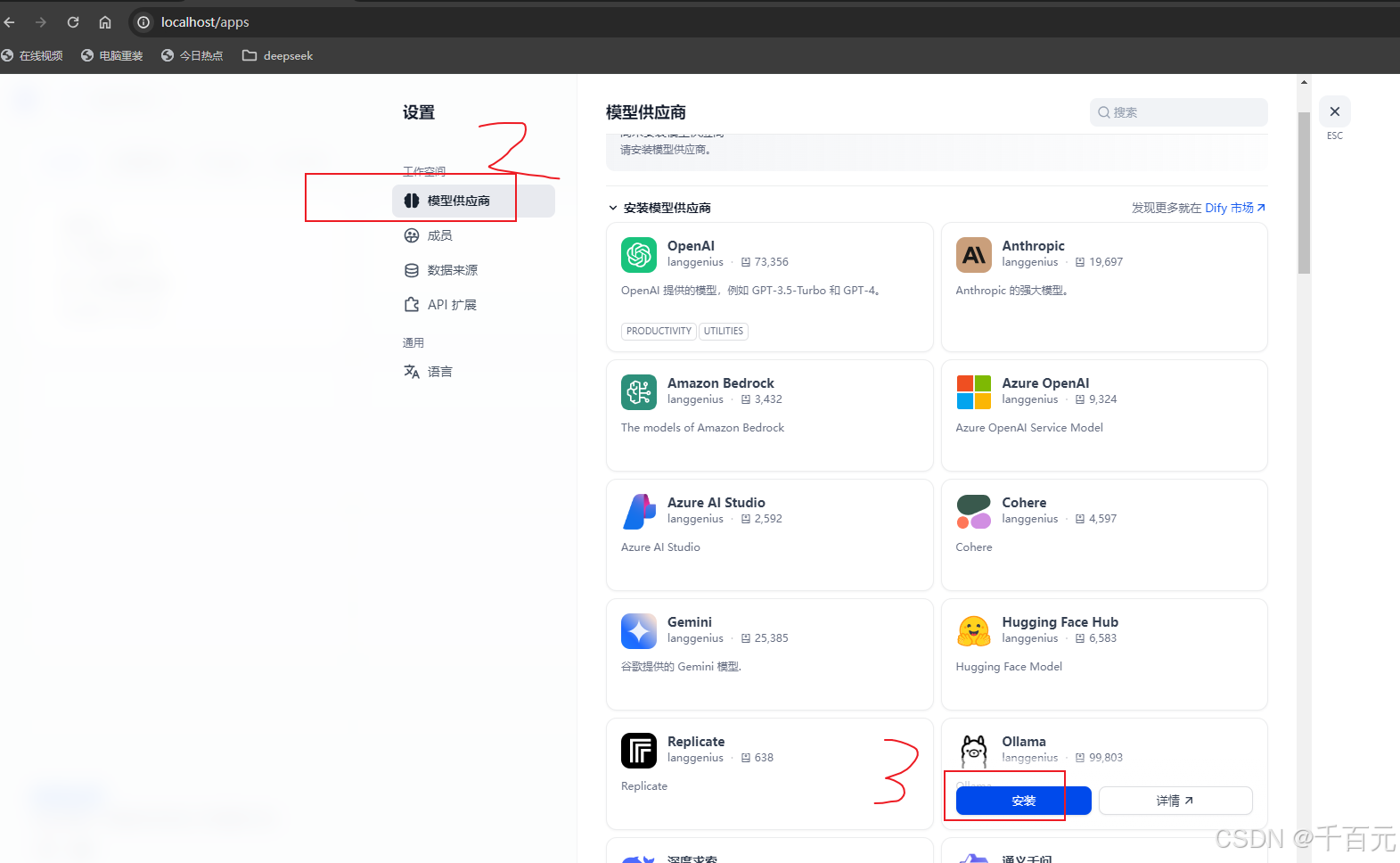Open the browser home icon
1400x863 pixels.
point(105,22)
